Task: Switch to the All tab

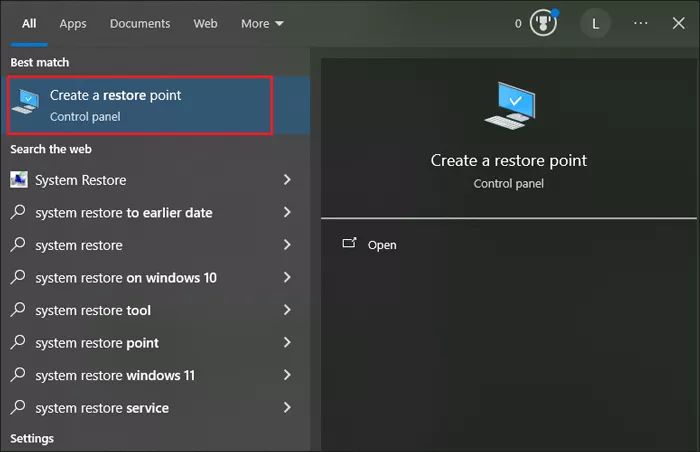Action: pyautogui.click(x=29, y=23)
